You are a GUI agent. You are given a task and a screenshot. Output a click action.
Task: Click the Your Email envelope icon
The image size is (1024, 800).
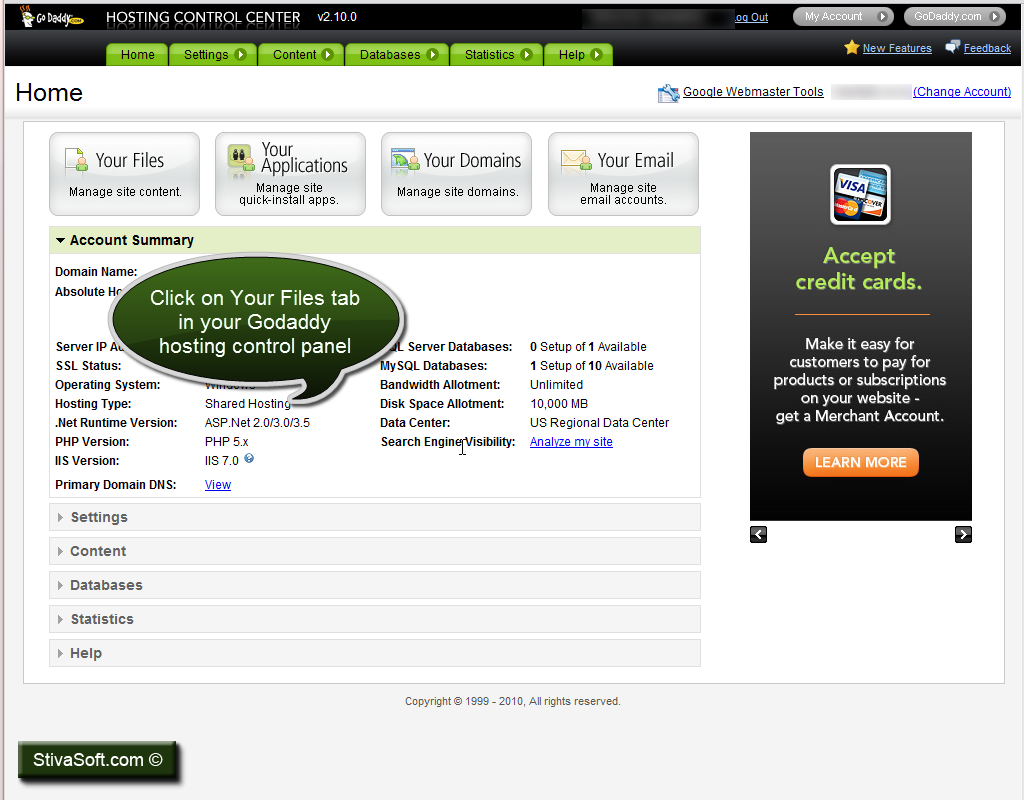coord(576,160)
